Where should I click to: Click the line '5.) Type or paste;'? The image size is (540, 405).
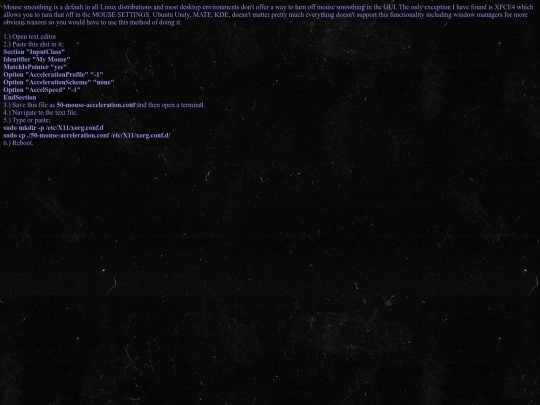tap(27, 120)
